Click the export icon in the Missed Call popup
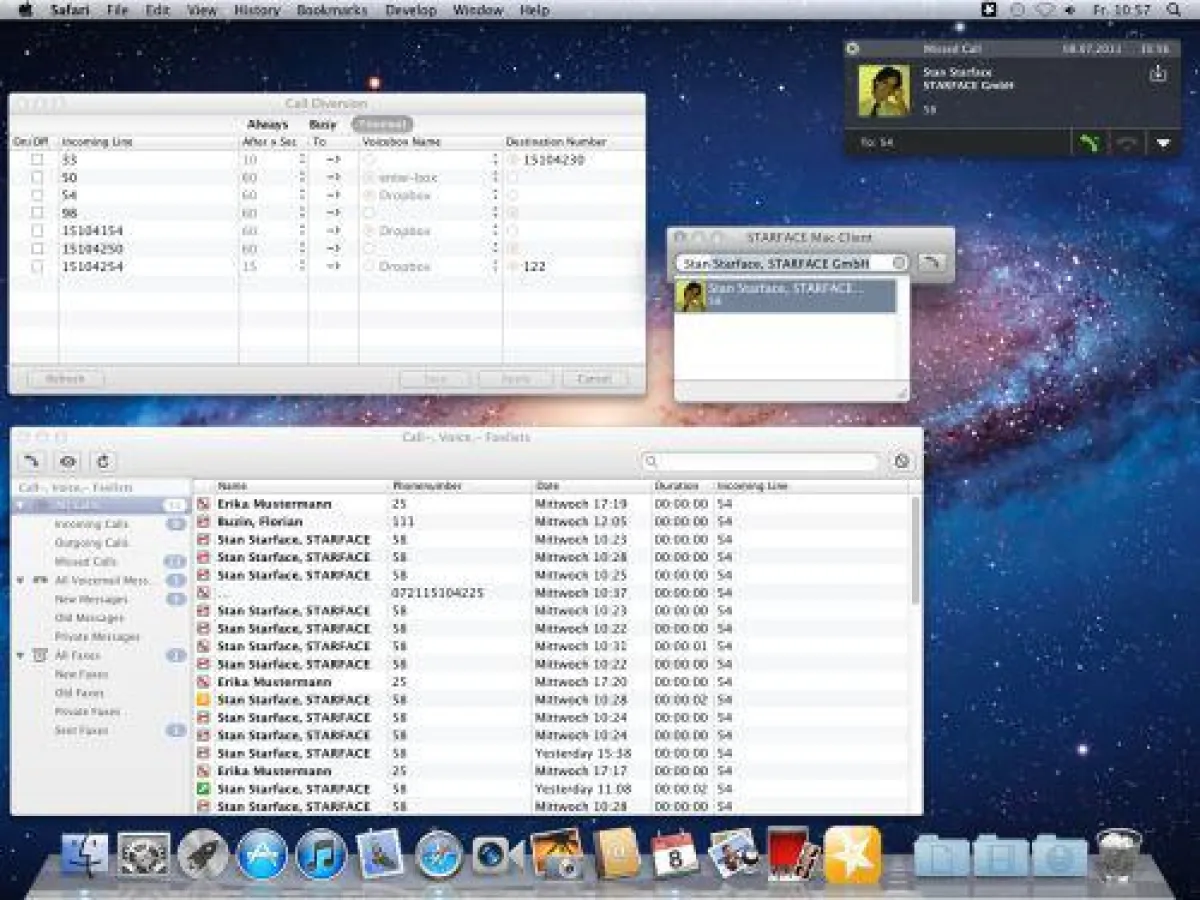 coord(1159,73)
